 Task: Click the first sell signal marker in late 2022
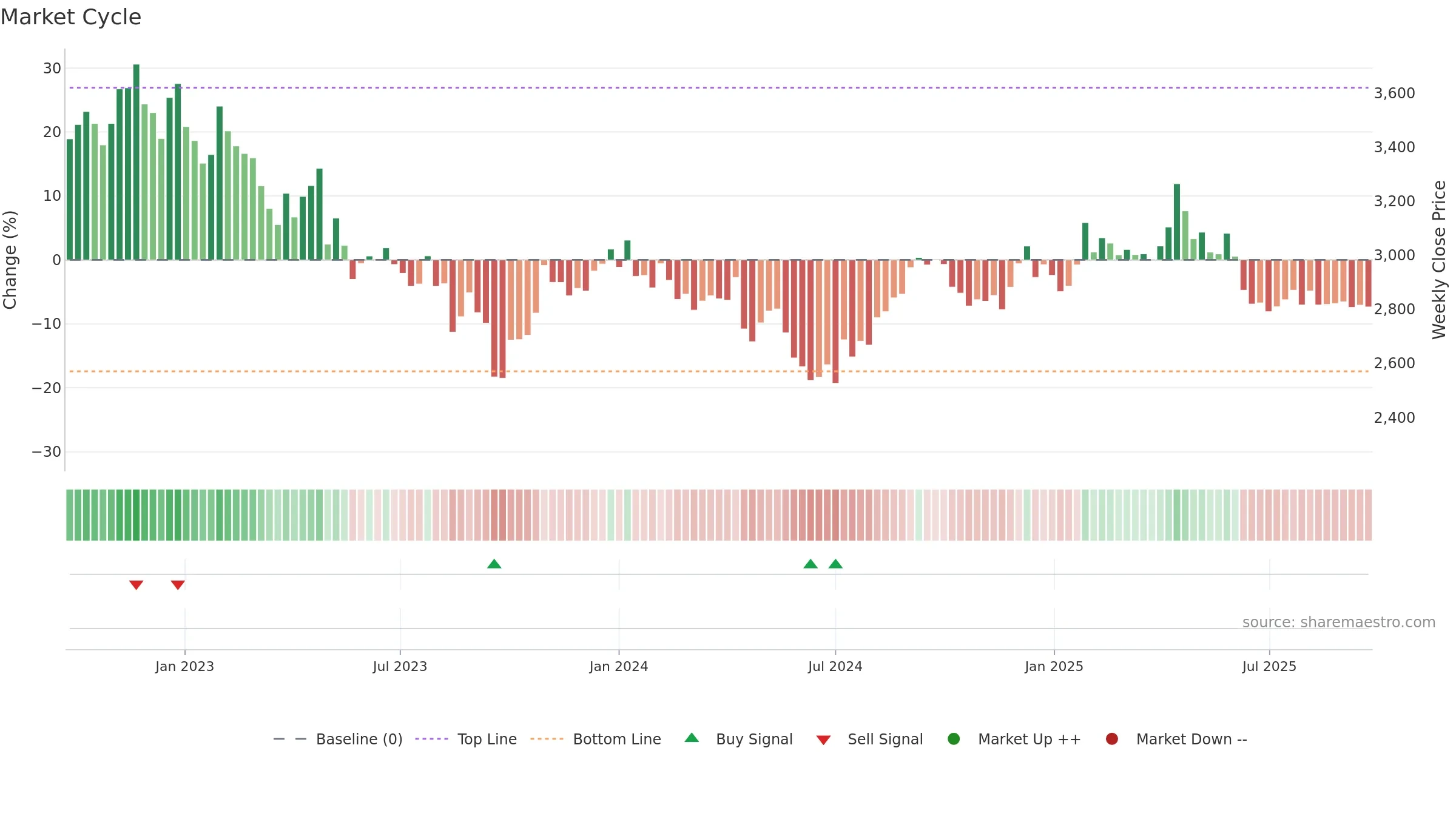pyautogui.click(x=136, y=585)
